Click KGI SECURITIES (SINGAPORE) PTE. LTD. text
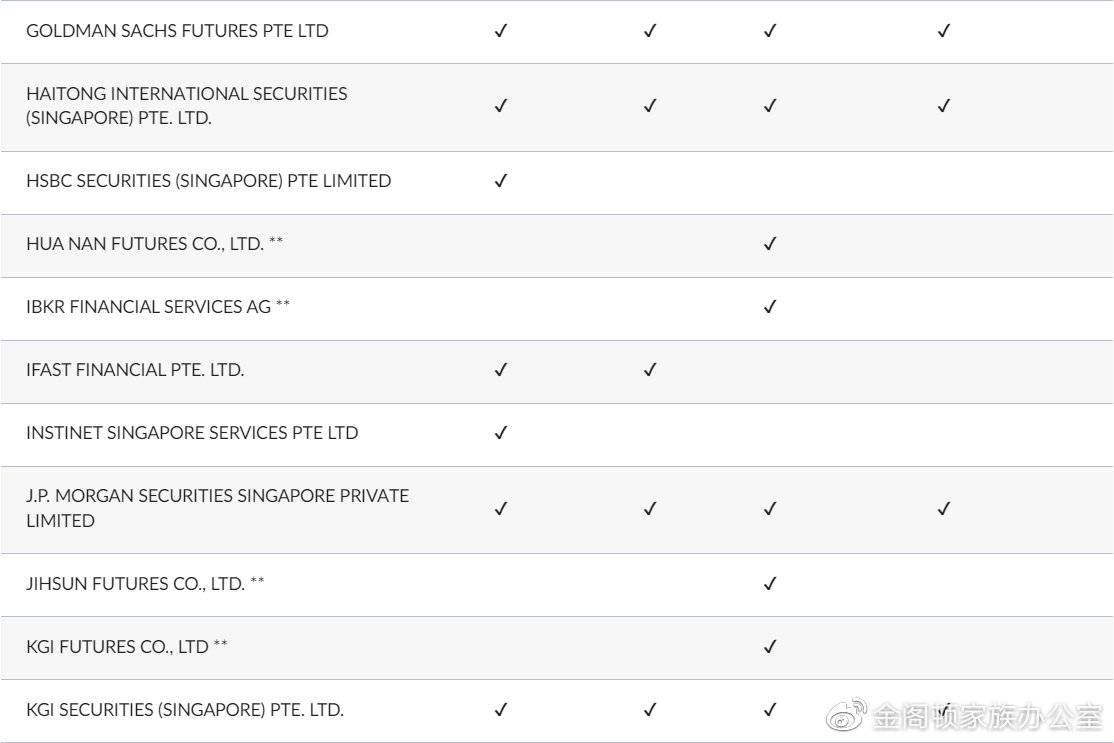1114x743 pixels. (185, 710)
